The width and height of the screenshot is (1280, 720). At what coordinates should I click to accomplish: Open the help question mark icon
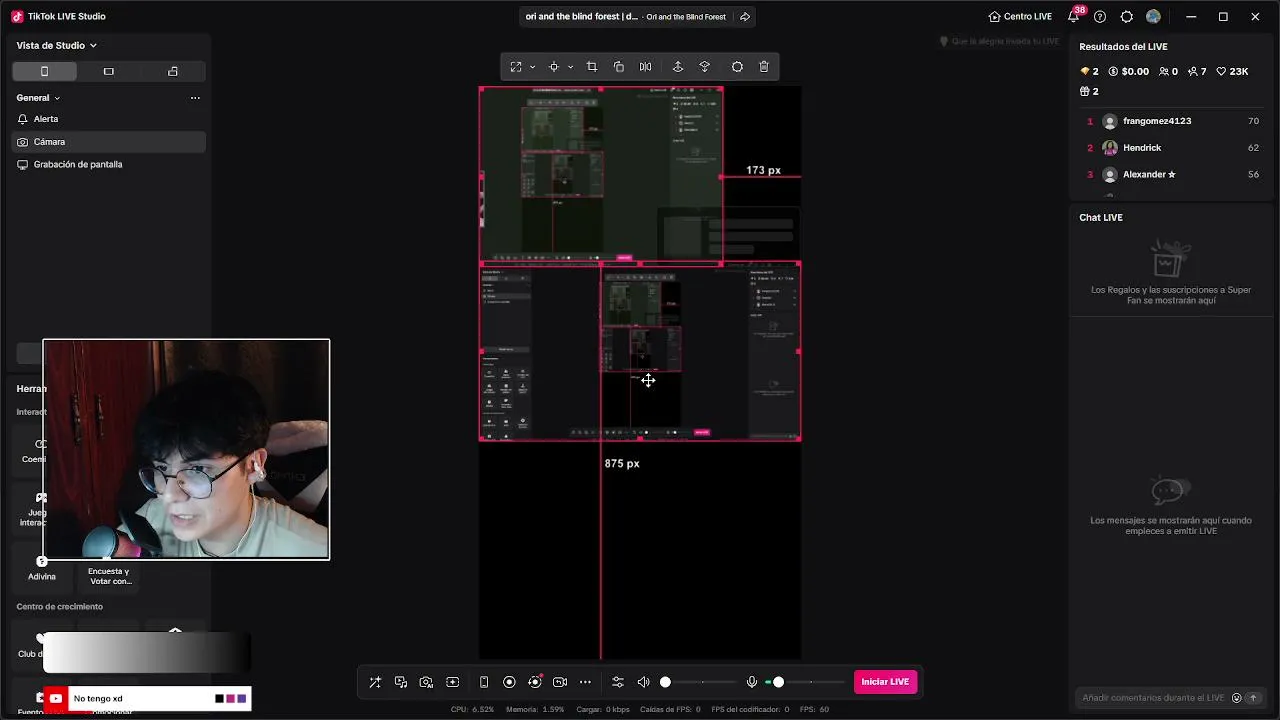point(1100,17)
